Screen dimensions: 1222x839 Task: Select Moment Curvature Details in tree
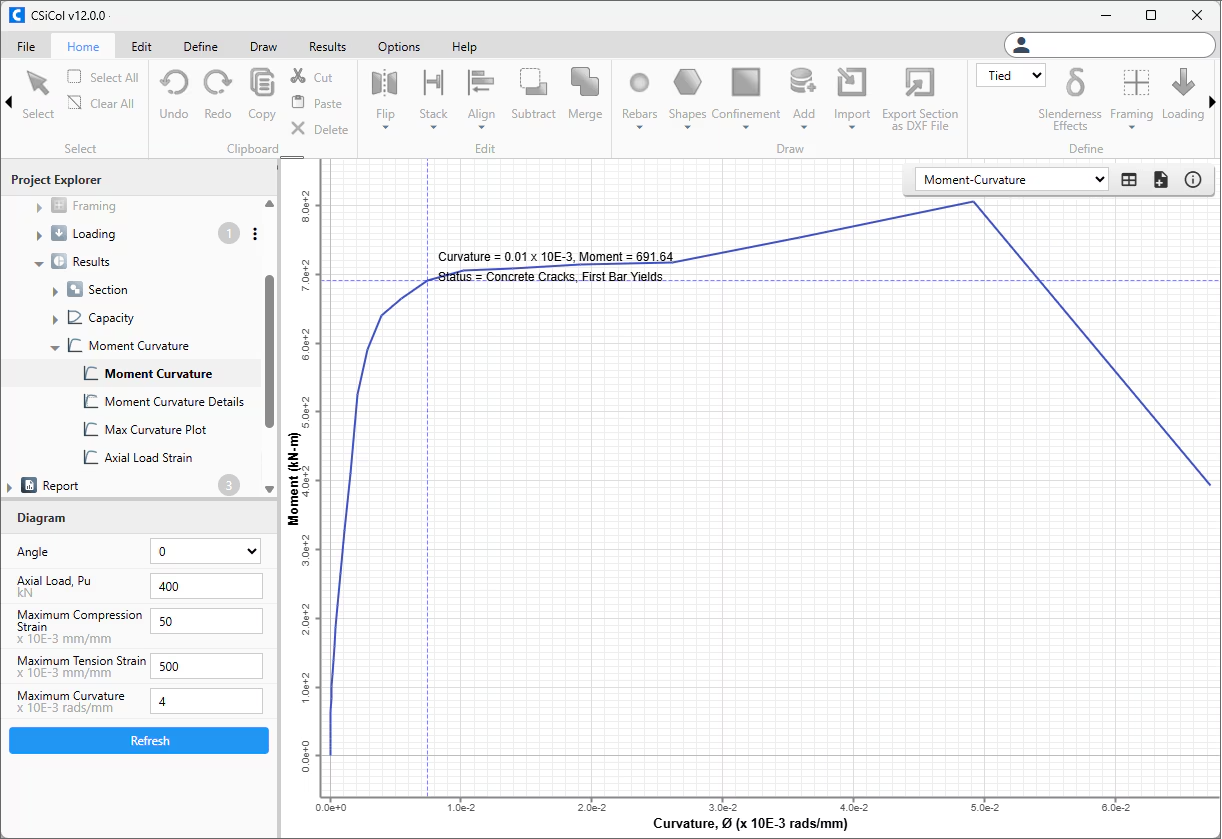[174, 402]
